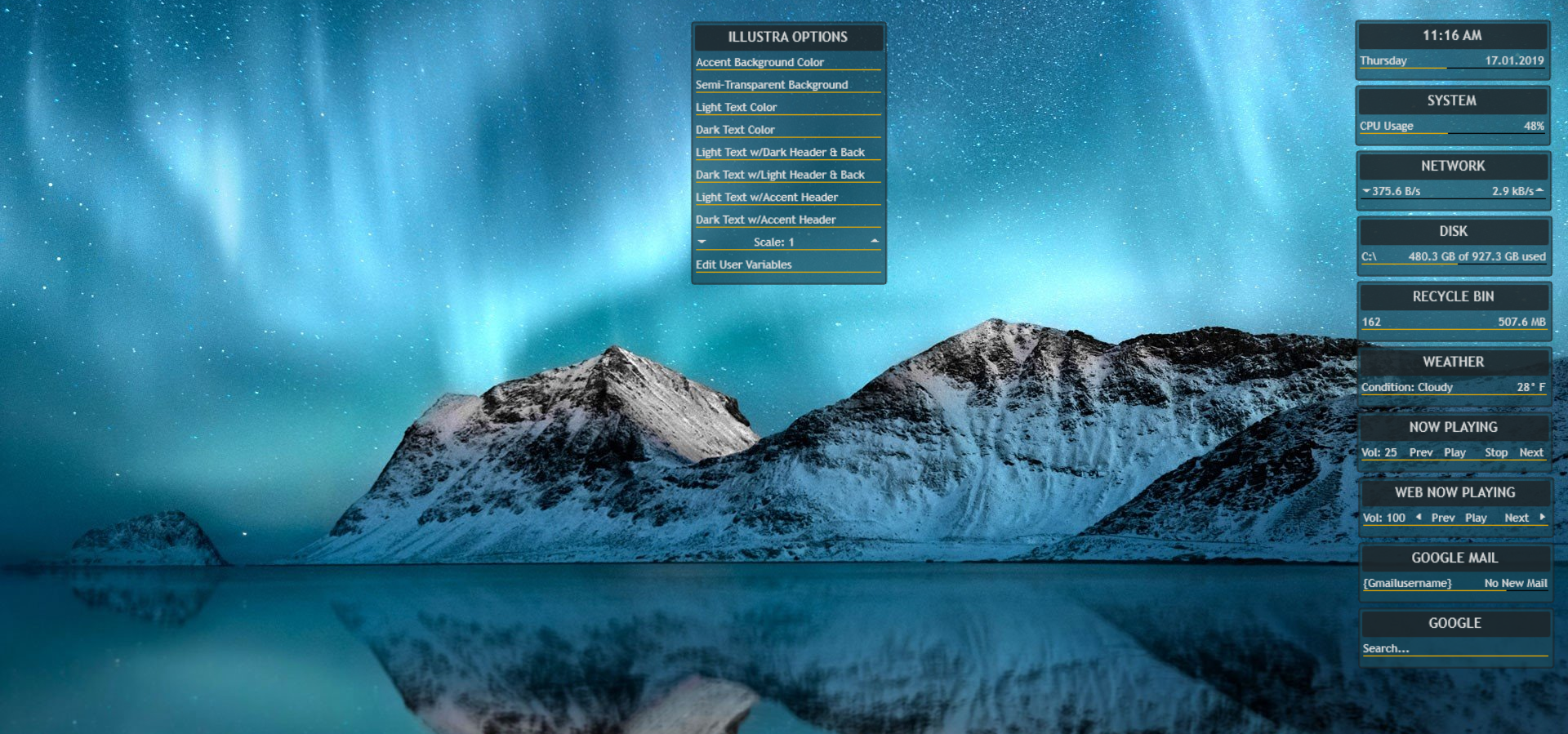Image resolution: width=1568 pixels, height=734 pixels.
Task: Click the 2.9 kB/s upload rate
Action: (1512, 191)
